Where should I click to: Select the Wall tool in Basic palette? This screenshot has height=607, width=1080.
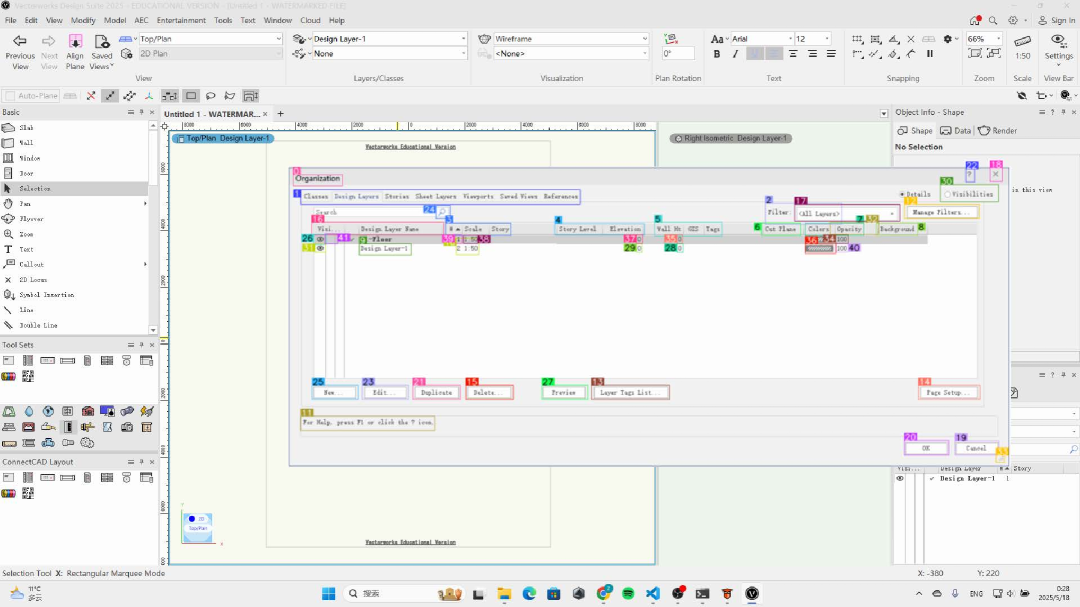point(27,143)
